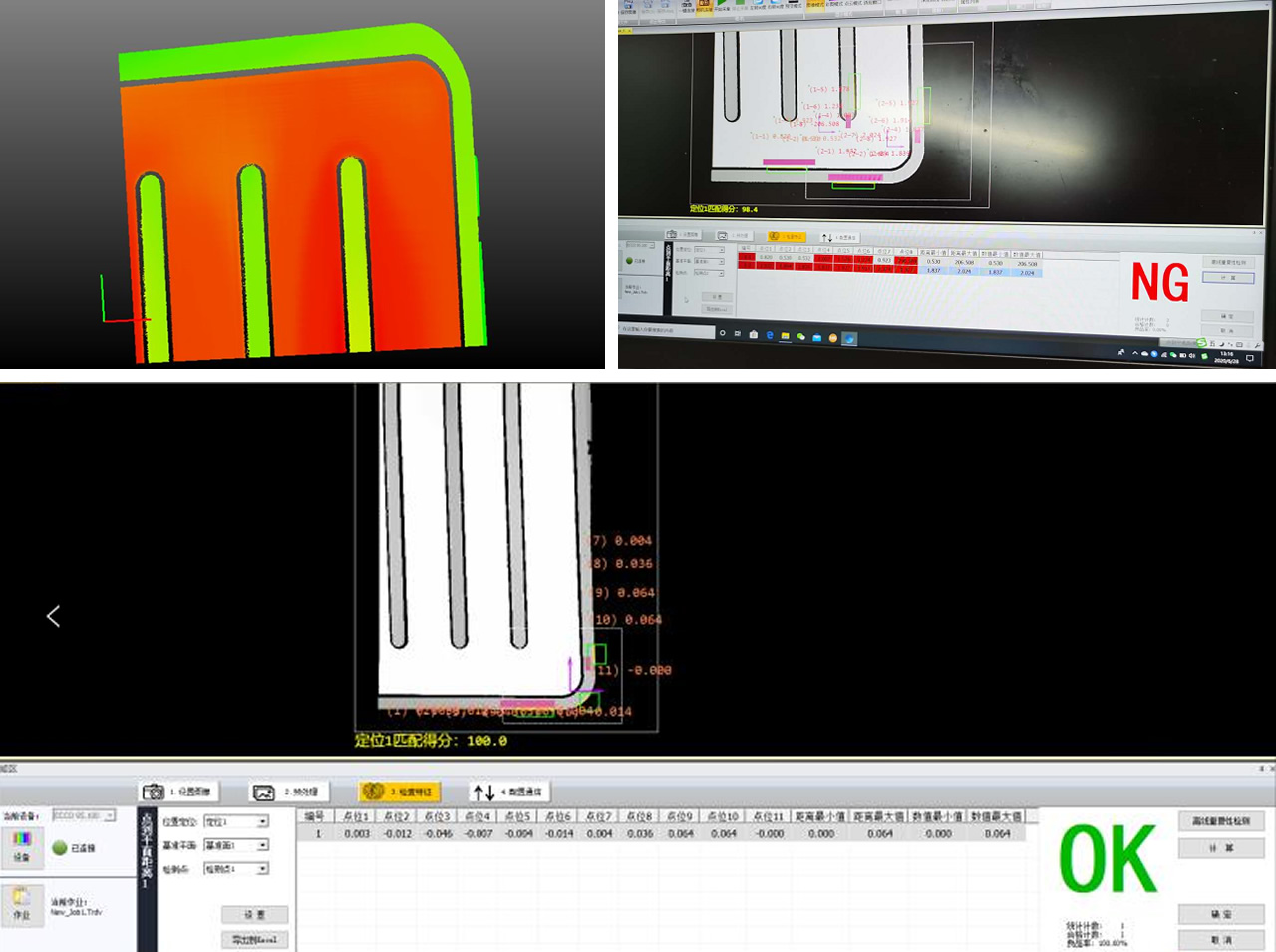Click New_Job1.Tndv job name text
The image size is (1276, 952).
pyautogui.click(x=76, y=913)
